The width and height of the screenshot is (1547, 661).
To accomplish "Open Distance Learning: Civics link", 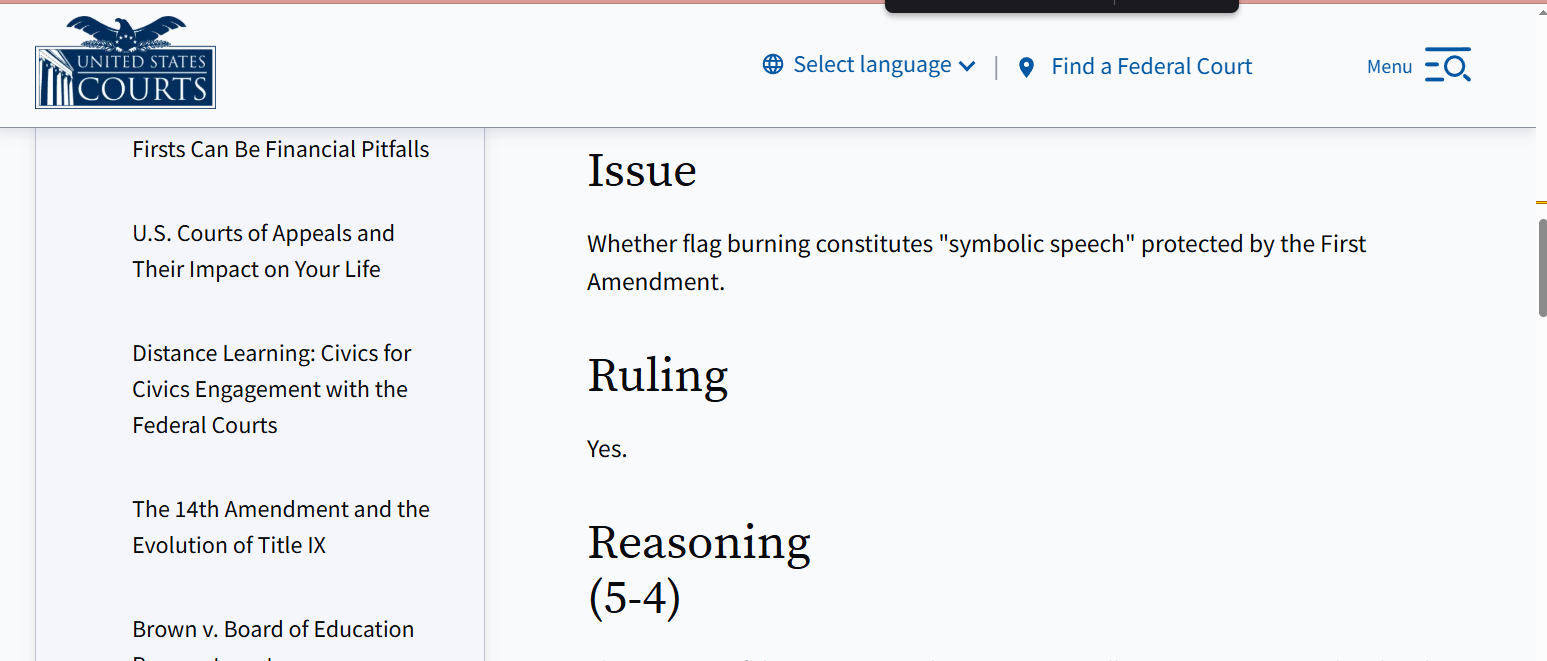I will tap(272, 389).
